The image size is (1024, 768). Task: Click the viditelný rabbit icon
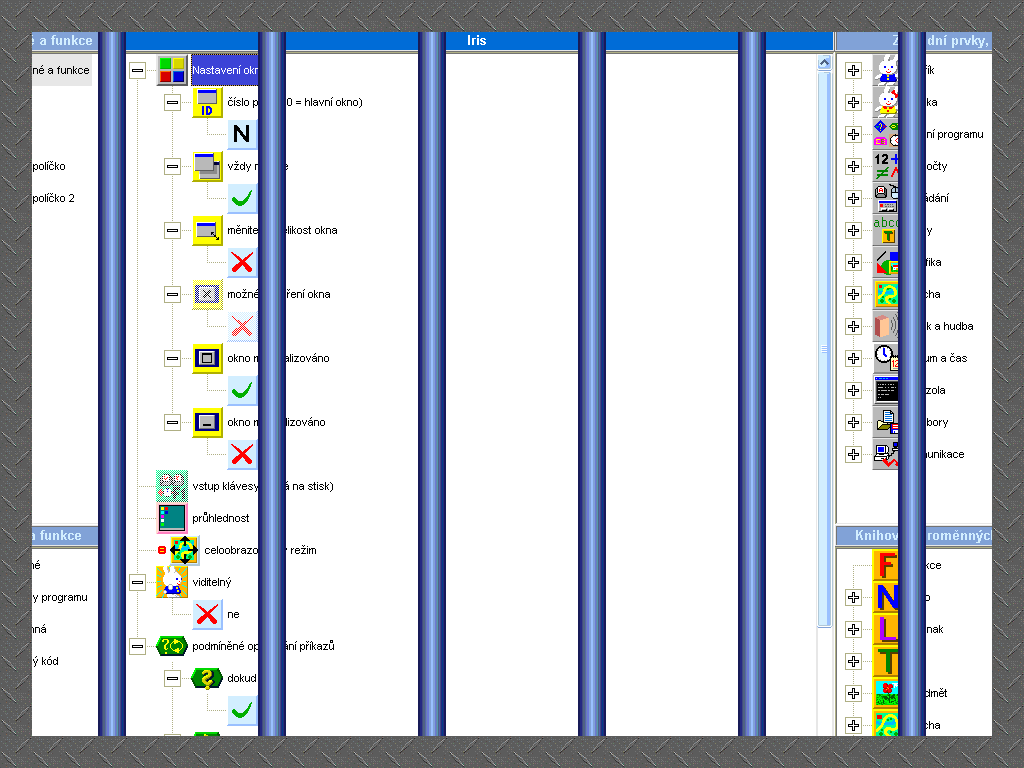click(172, 582)
